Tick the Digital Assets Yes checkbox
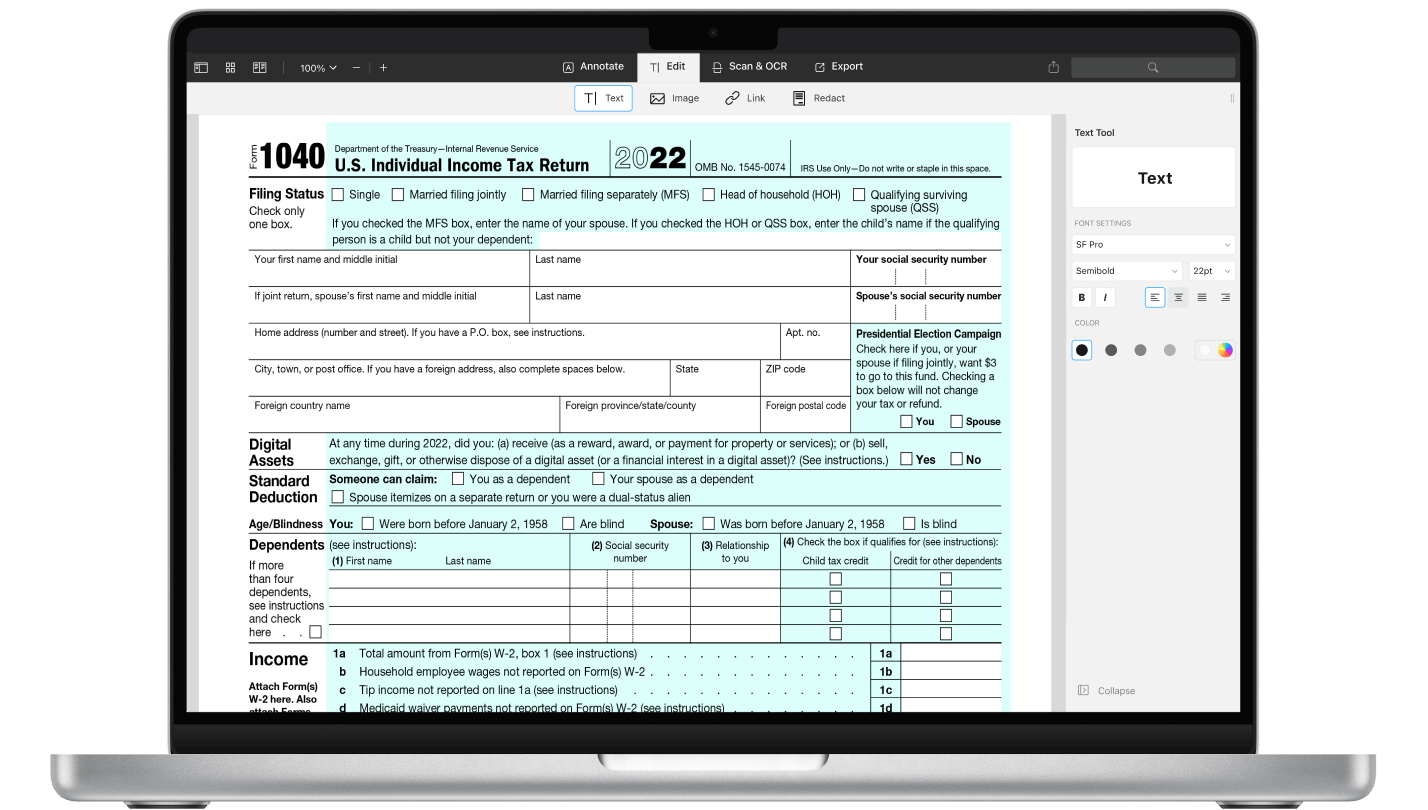The height and width of the screenshot is (810, 1428). pos(906,459)
